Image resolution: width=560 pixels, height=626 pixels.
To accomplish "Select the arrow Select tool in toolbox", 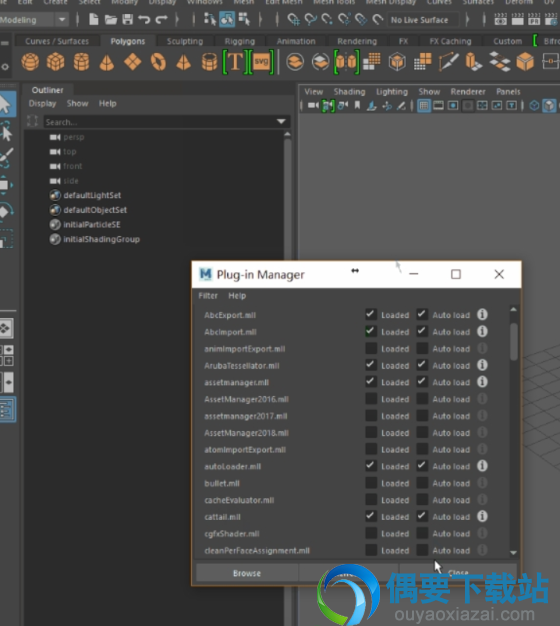I will point(6,105).
